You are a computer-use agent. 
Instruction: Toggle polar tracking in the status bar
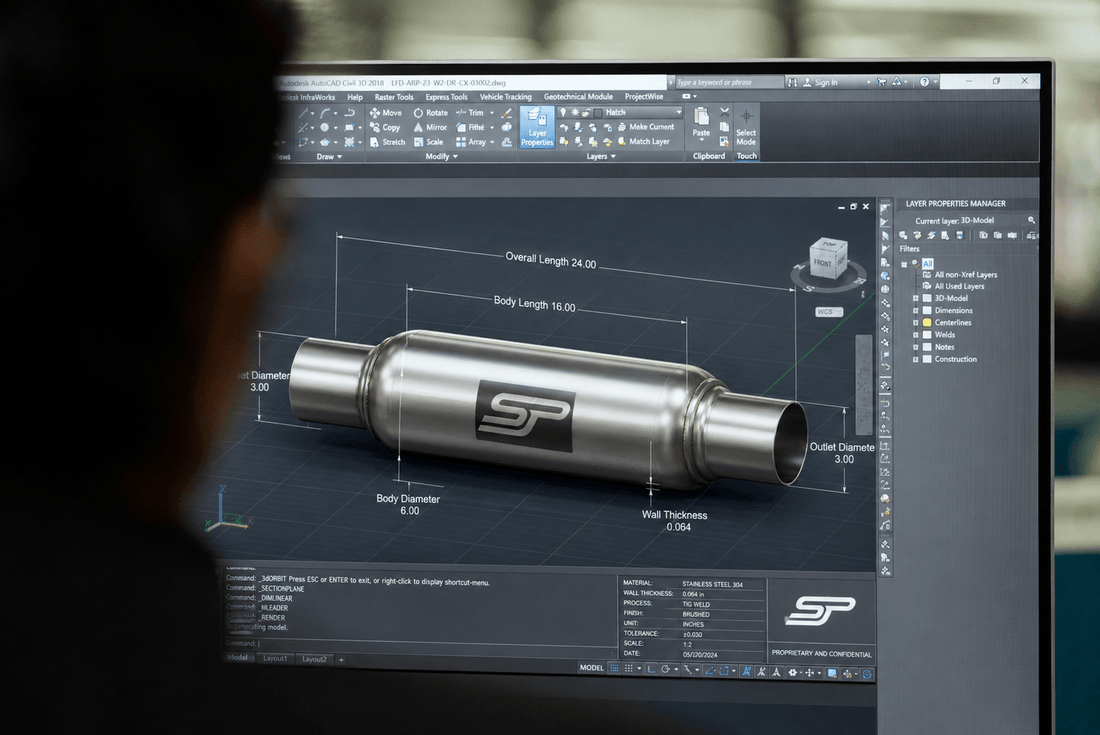[x=666, y=670]
